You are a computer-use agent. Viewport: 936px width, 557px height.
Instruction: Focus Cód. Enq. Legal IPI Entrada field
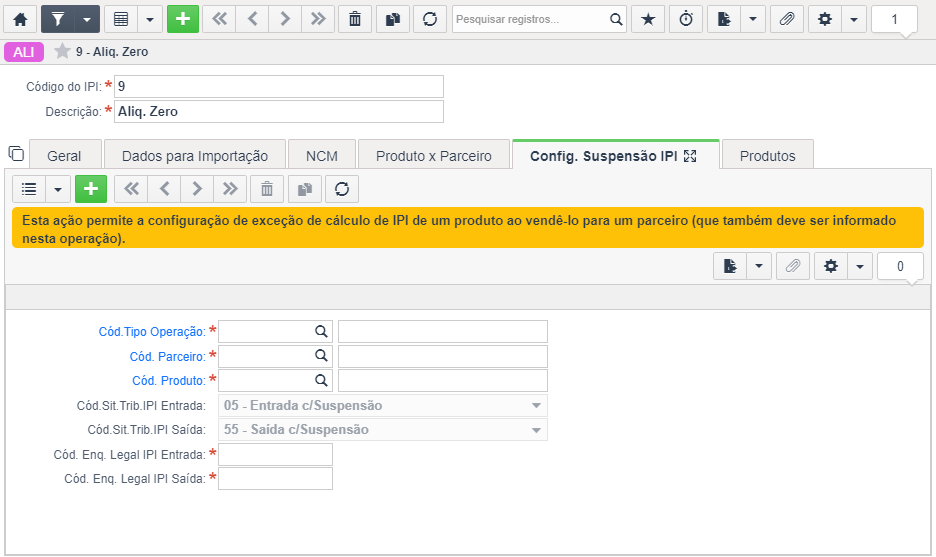275,454
